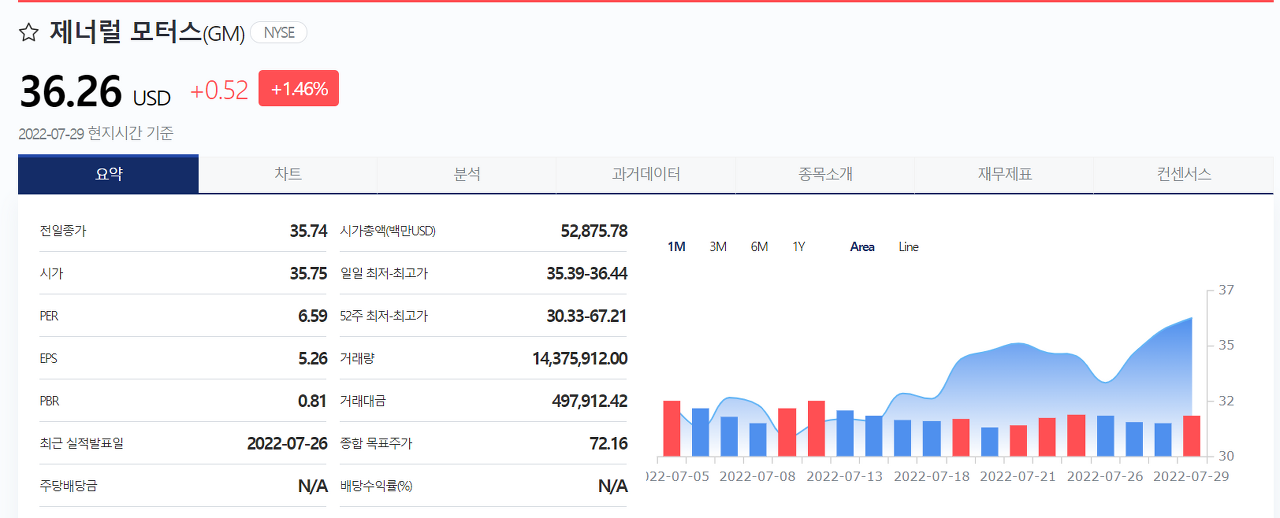Click the 2022-07-08 chart axis label
The width and height of the screenshot is (1280, 518).
point(757,476)
